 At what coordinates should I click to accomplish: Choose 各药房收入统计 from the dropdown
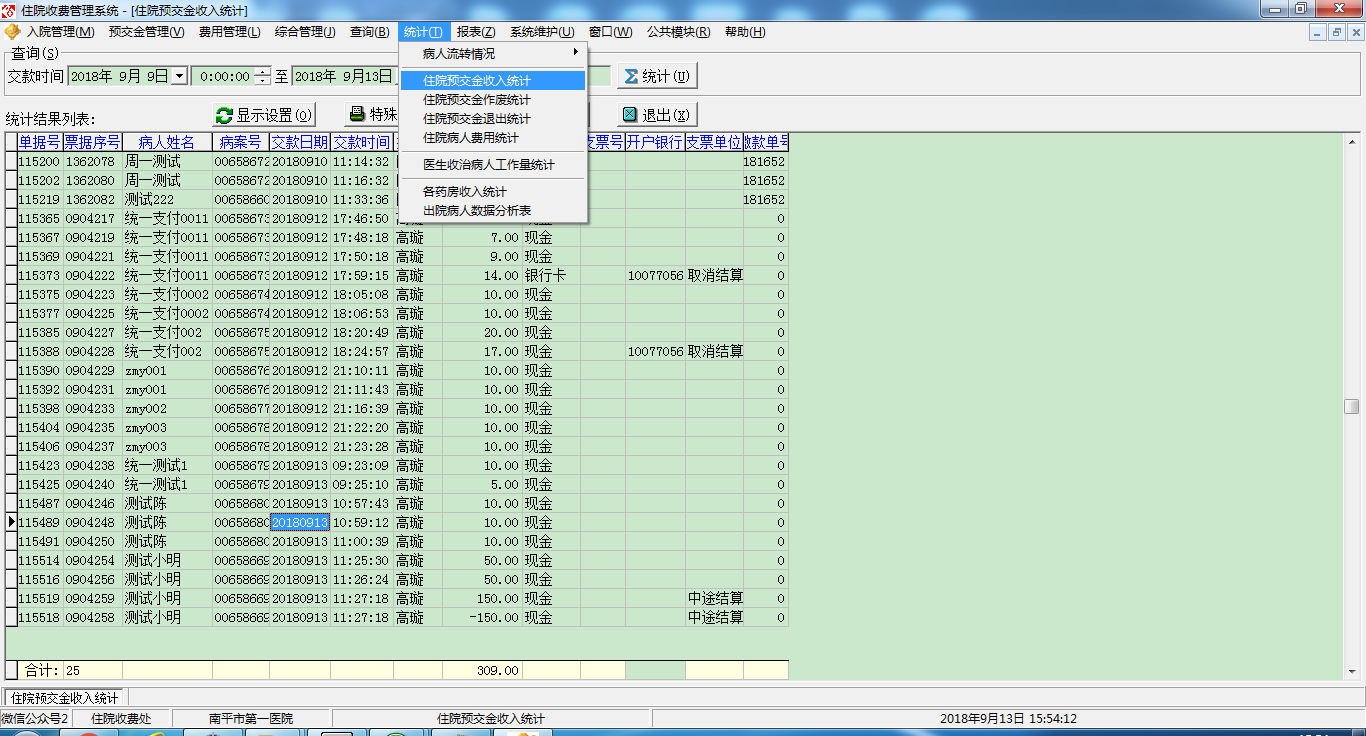pos(493,192)
